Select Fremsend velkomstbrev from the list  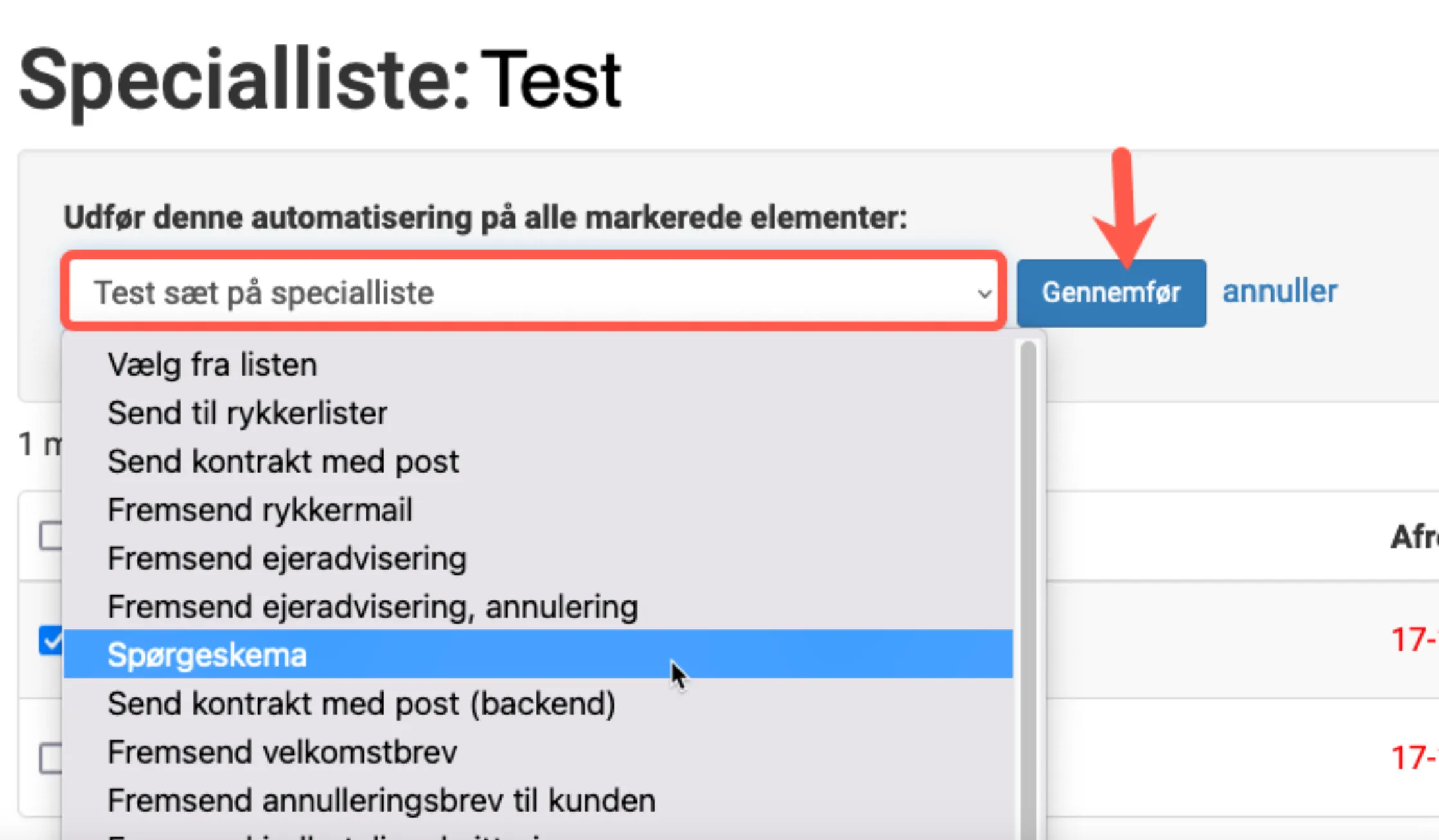pos(281,751)
